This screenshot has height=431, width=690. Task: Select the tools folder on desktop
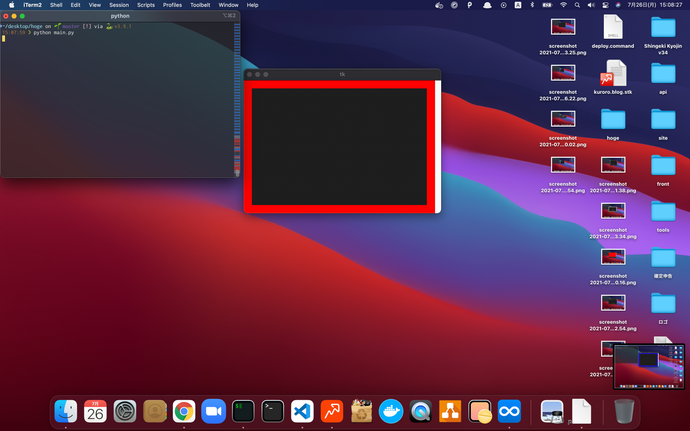663,216
